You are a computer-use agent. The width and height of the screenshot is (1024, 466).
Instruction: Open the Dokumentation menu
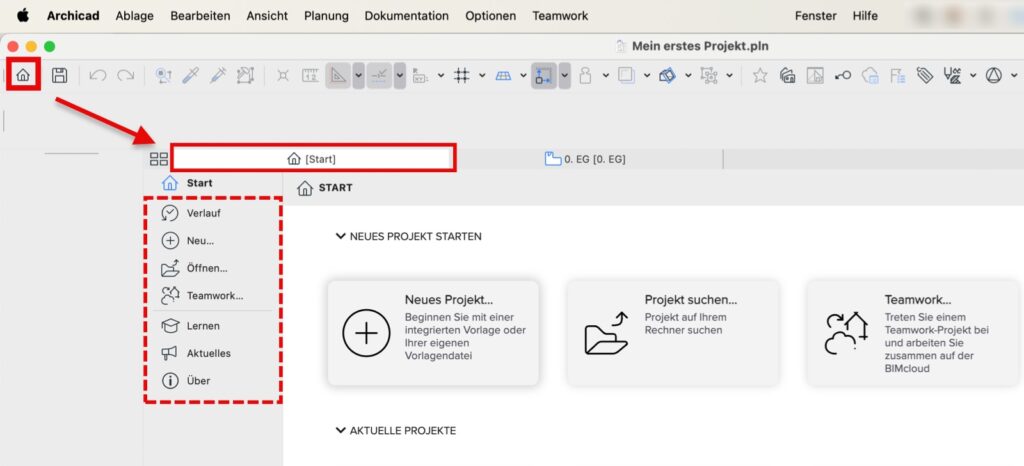[407, 16]
